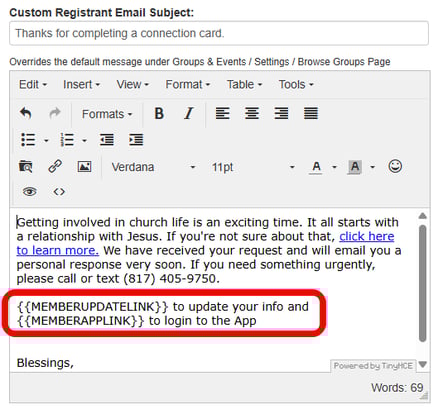The image size is (443, 414).
Task: Open source code view
Action: click(59, 192)
